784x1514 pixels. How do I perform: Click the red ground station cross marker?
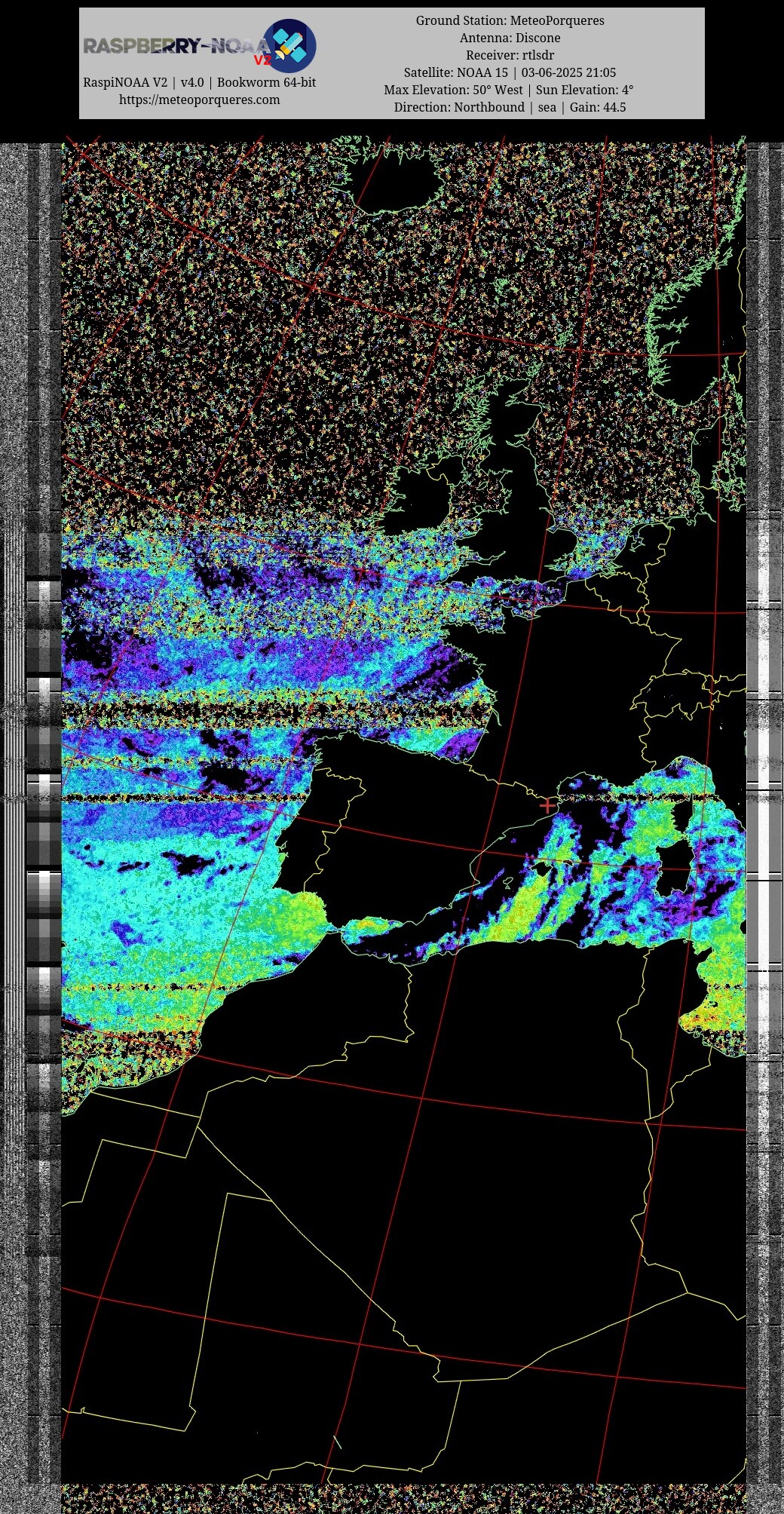click(547, 805)
